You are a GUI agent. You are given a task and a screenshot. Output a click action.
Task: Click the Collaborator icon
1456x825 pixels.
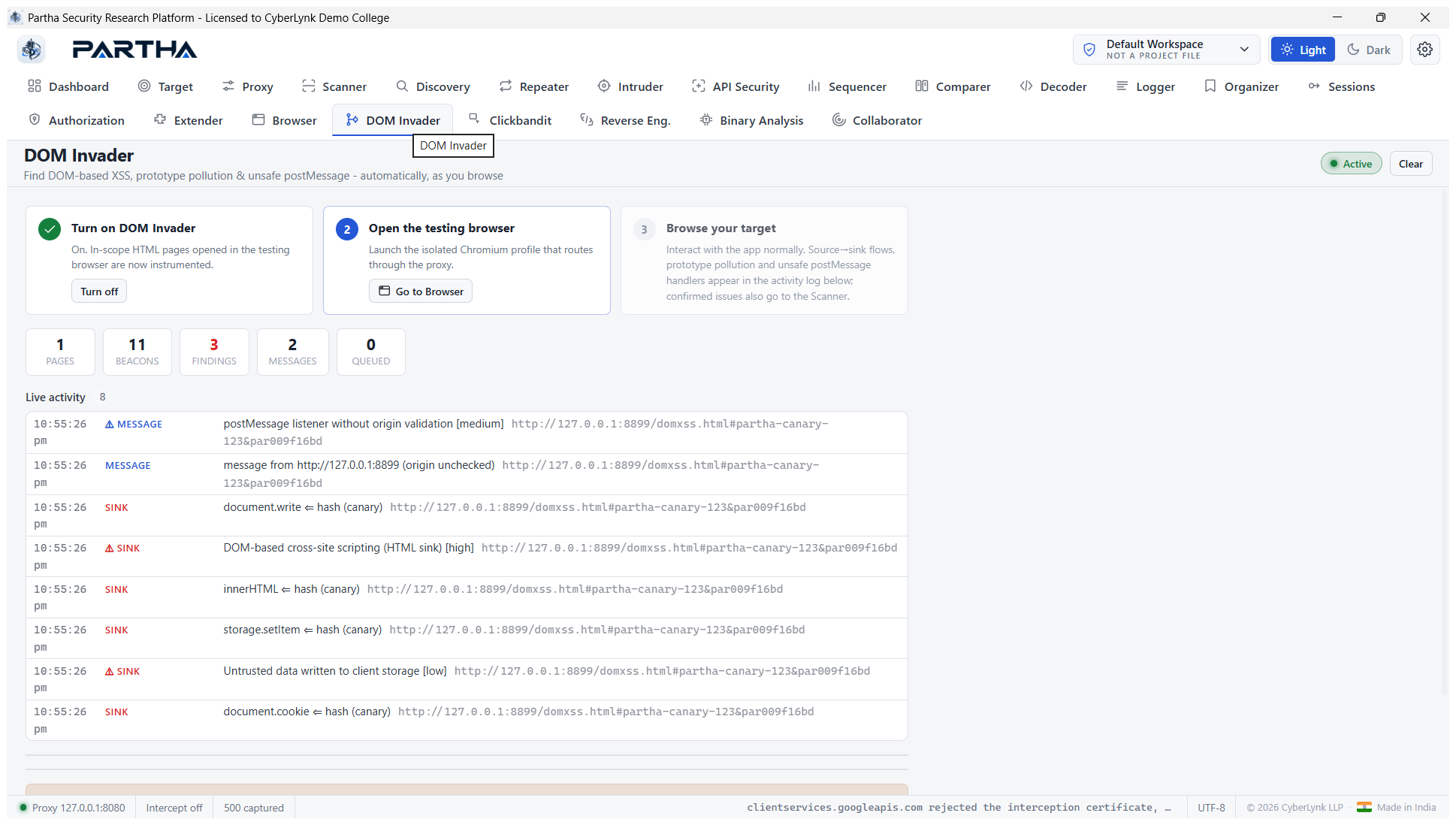click(838, 120)
